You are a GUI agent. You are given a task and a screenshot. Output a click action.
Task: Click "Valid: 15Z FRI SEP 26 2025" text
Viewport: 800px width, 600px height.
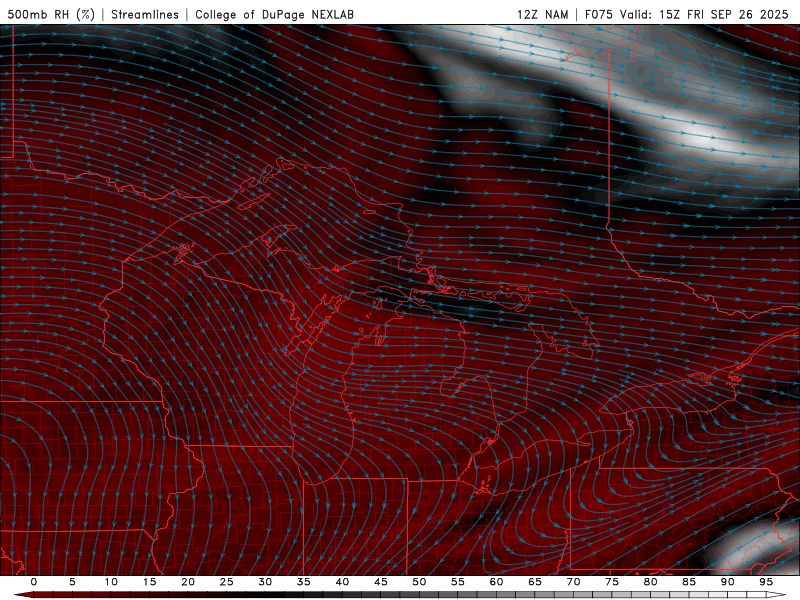click(x=704, y=14)
